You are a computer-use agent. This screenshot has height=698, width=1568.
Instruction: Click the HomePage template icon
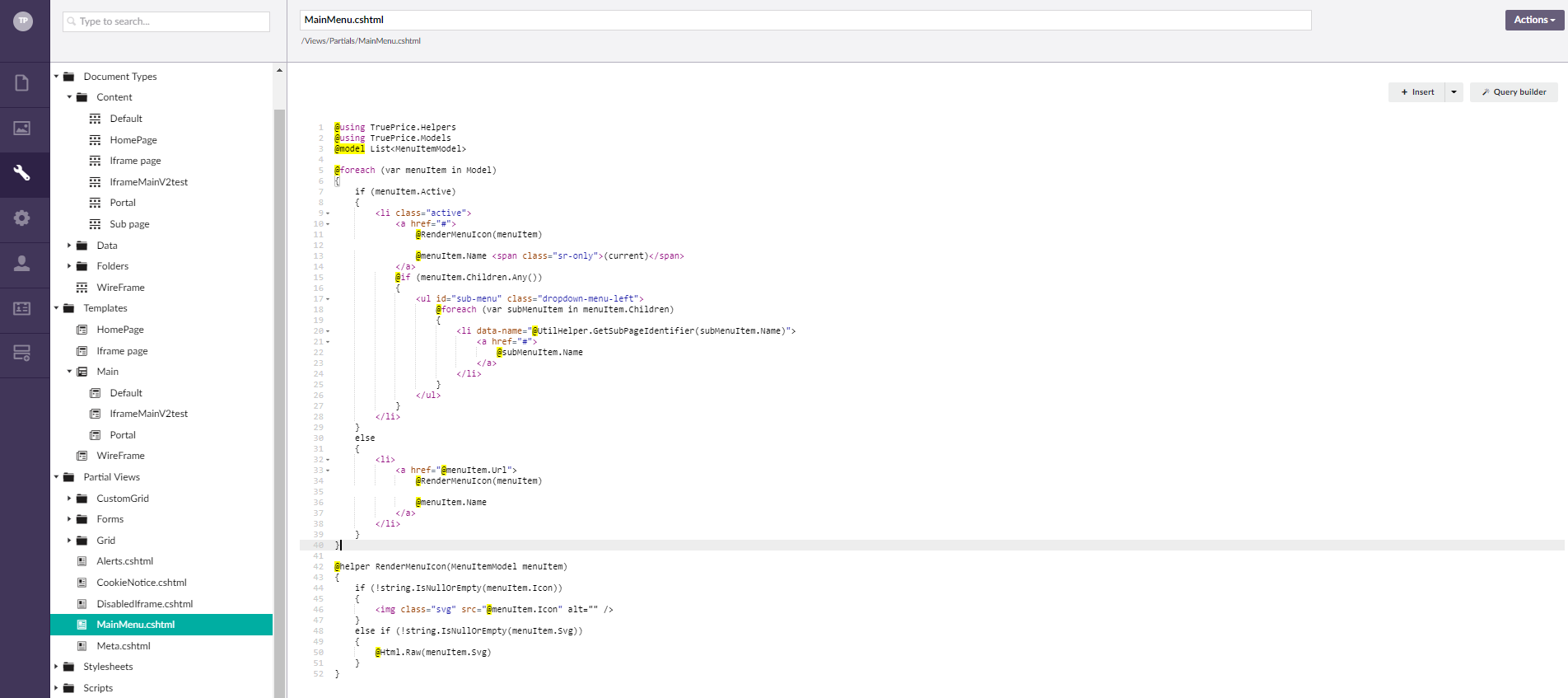pos(82,330)
